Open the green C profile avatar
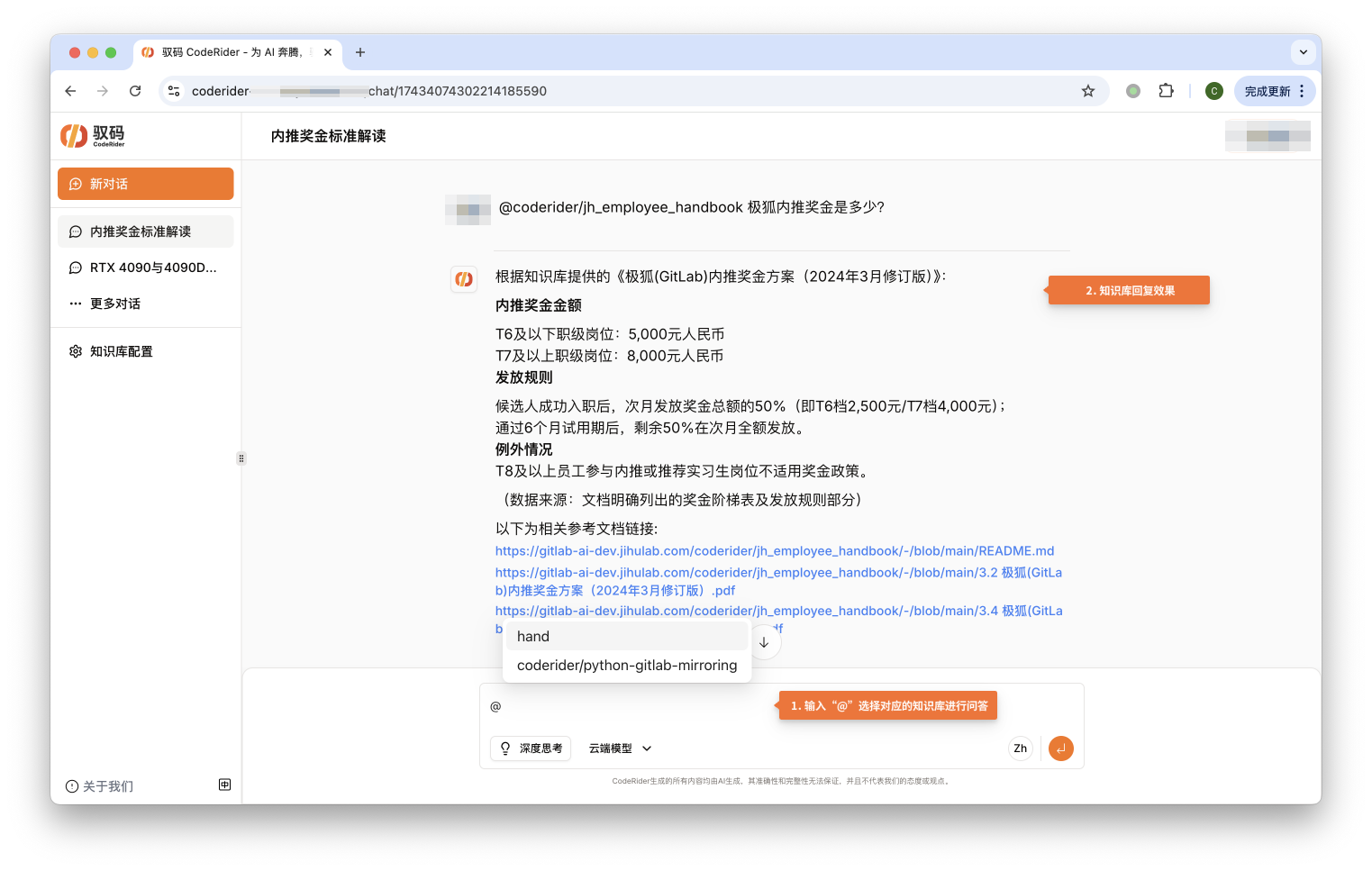 (1214, 91)
